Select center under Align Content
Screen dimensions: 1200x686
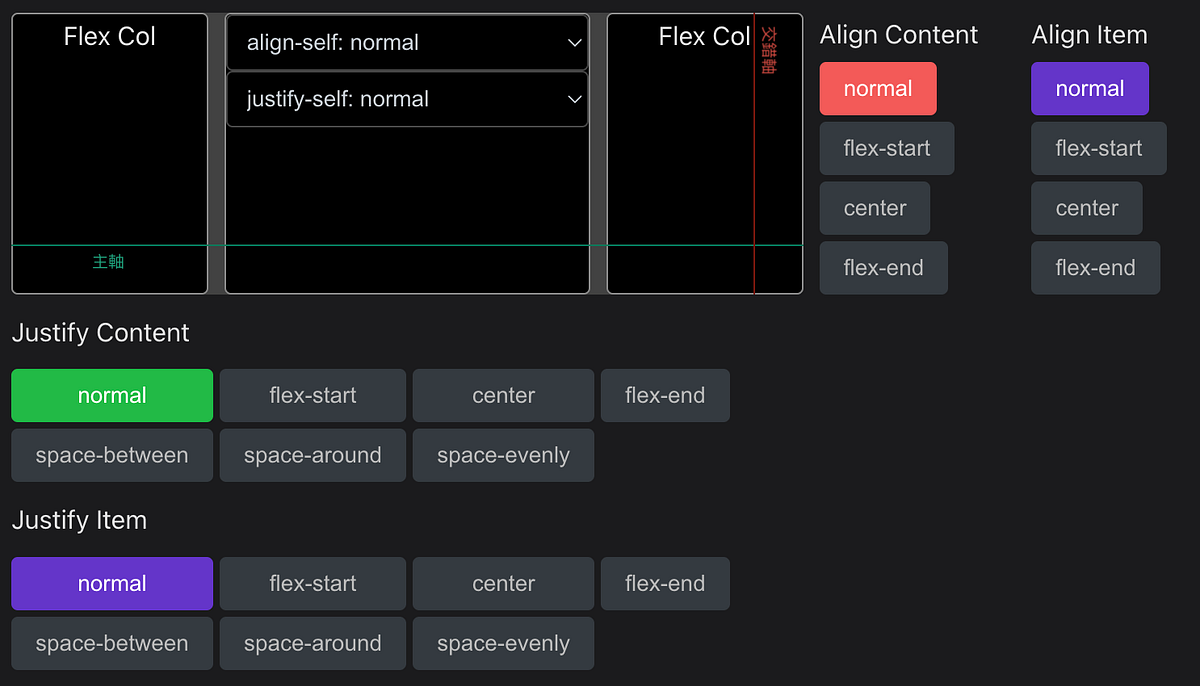point(874,208)
